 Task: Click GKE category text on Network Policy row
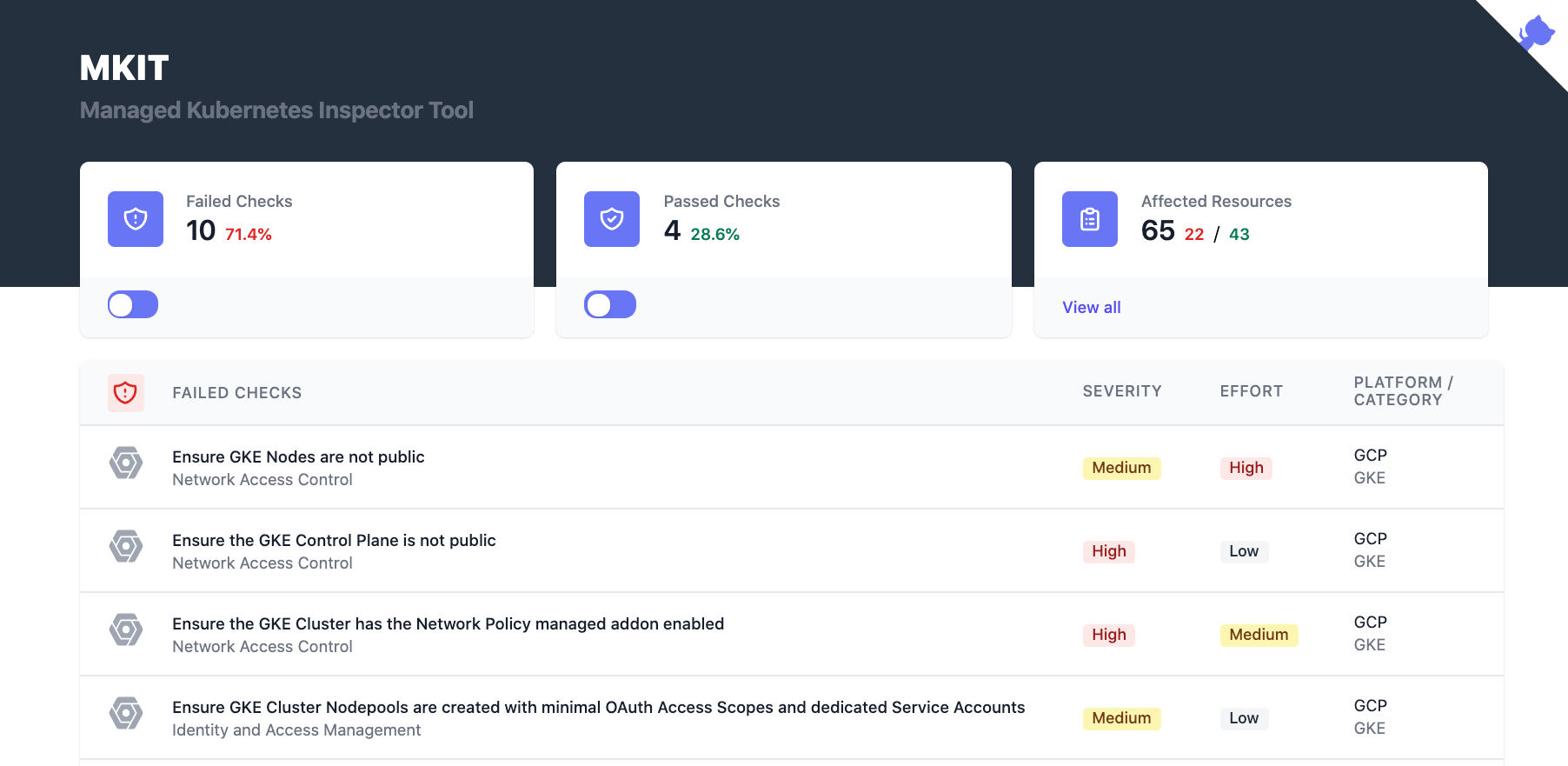click(1370, 645)
